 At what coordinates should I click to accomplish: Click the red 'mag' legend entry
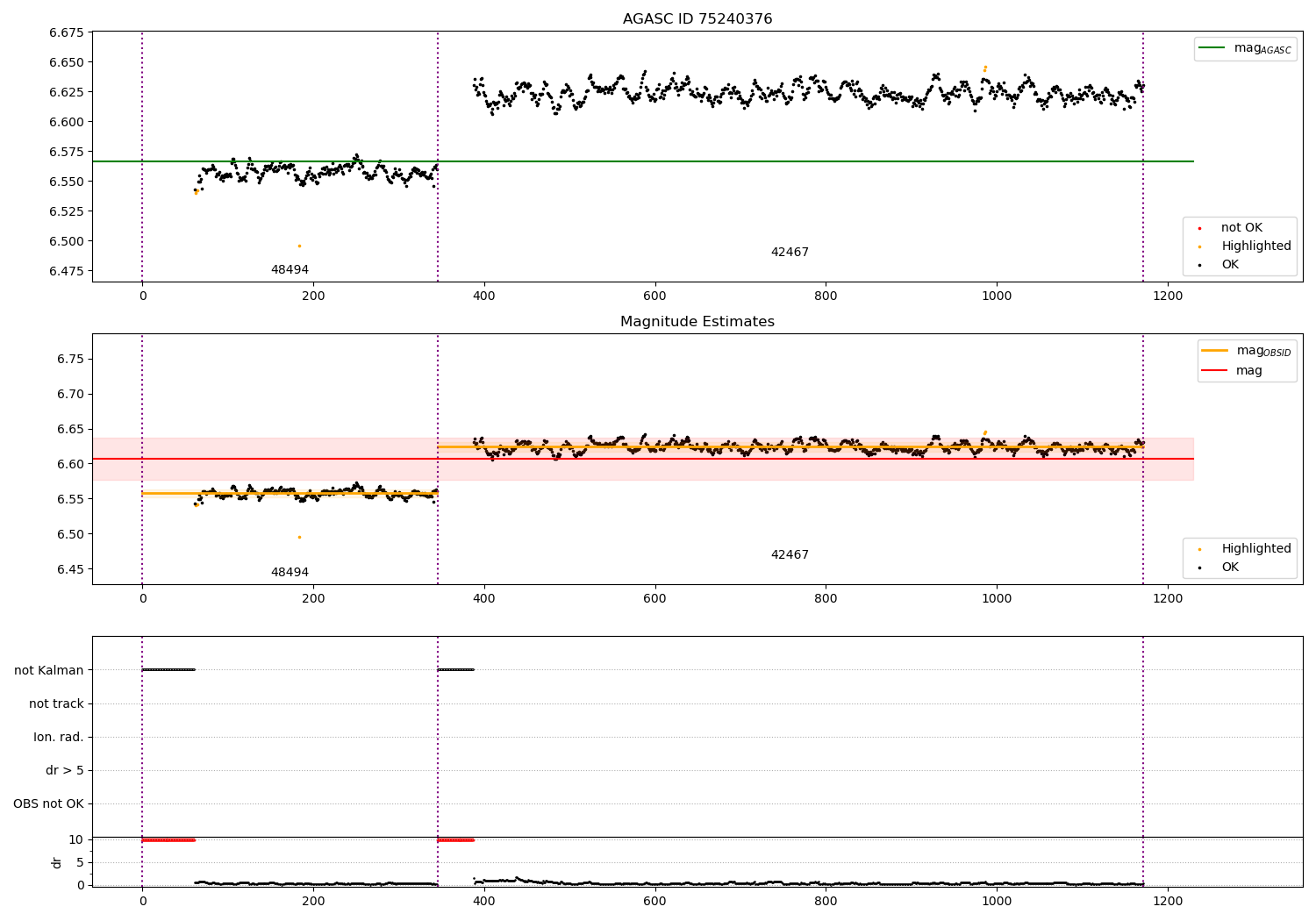[x=1233, y=370]
